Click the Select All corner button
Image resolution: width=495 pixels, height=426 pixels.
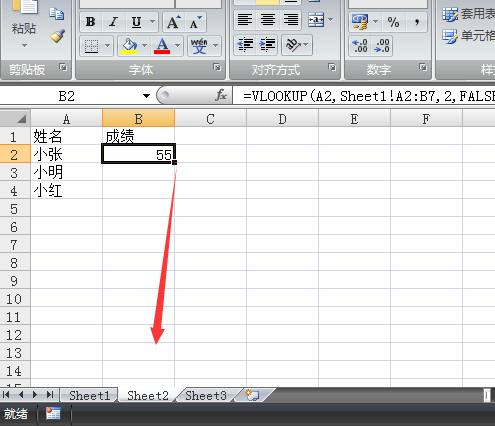click(x=15, y=118)
